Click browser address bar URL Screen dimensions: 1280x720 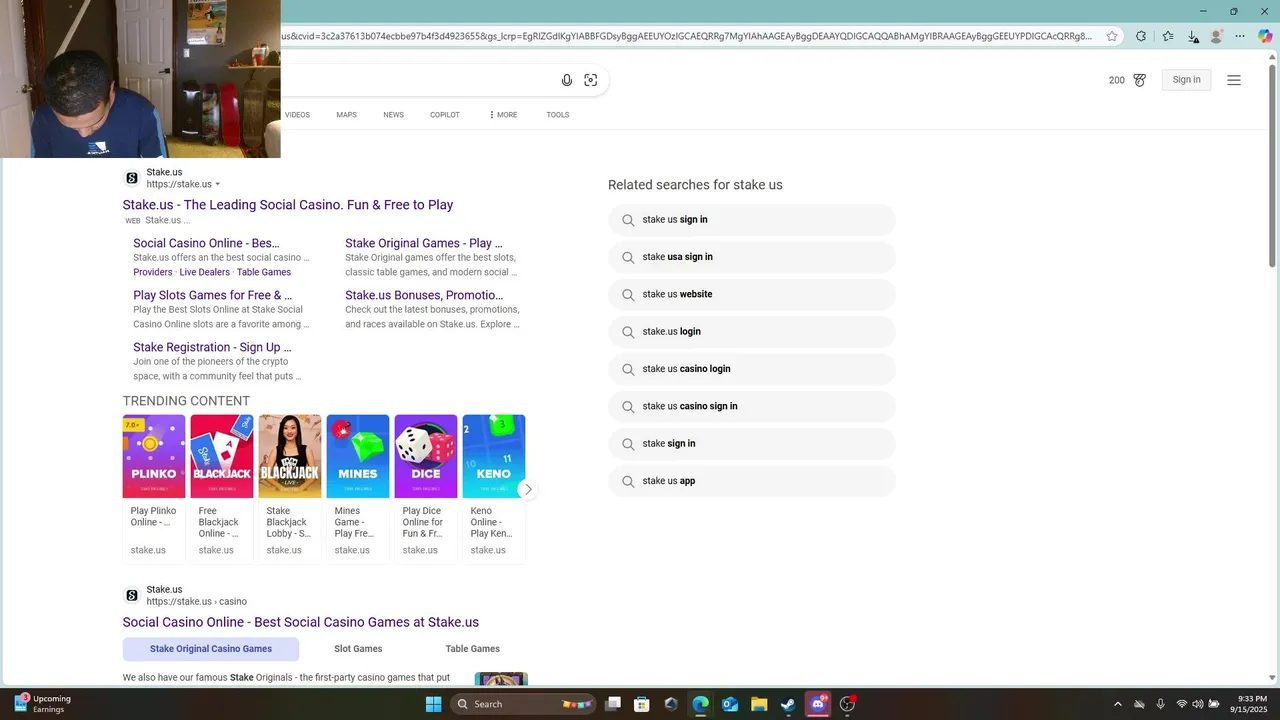tap(686, 36)
